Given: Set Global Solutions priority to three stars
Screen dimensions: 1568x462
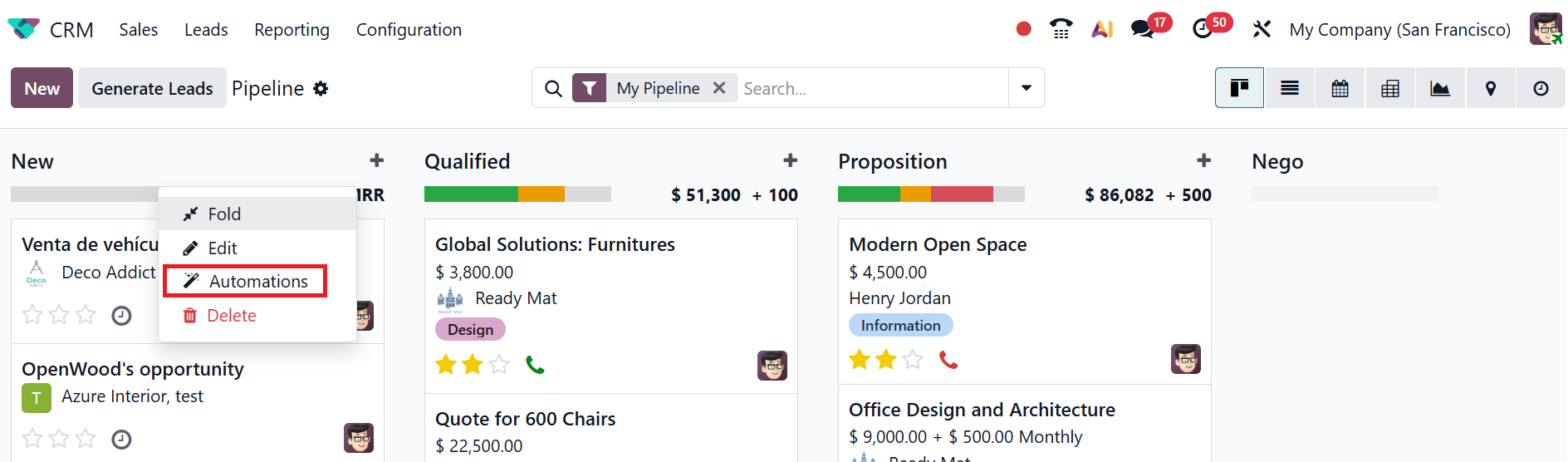Looking at the screenshot, I should coord(499,365).
